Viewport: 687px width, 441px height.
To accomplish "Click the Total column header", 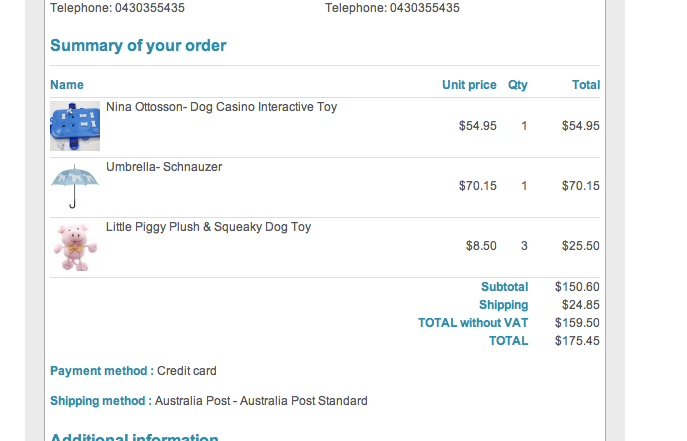I will (585, 85).
